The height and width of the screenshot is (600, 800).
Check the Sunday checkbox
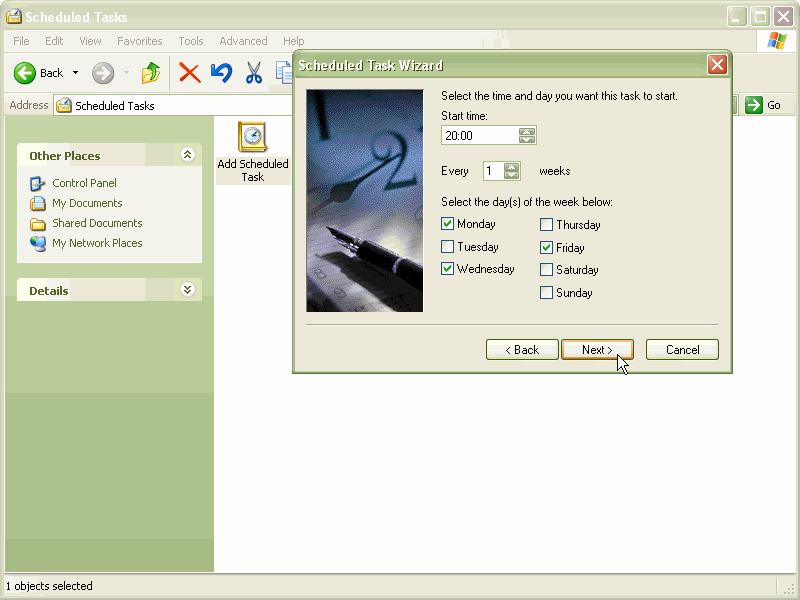pyautogui.click(x=546, y=292)
